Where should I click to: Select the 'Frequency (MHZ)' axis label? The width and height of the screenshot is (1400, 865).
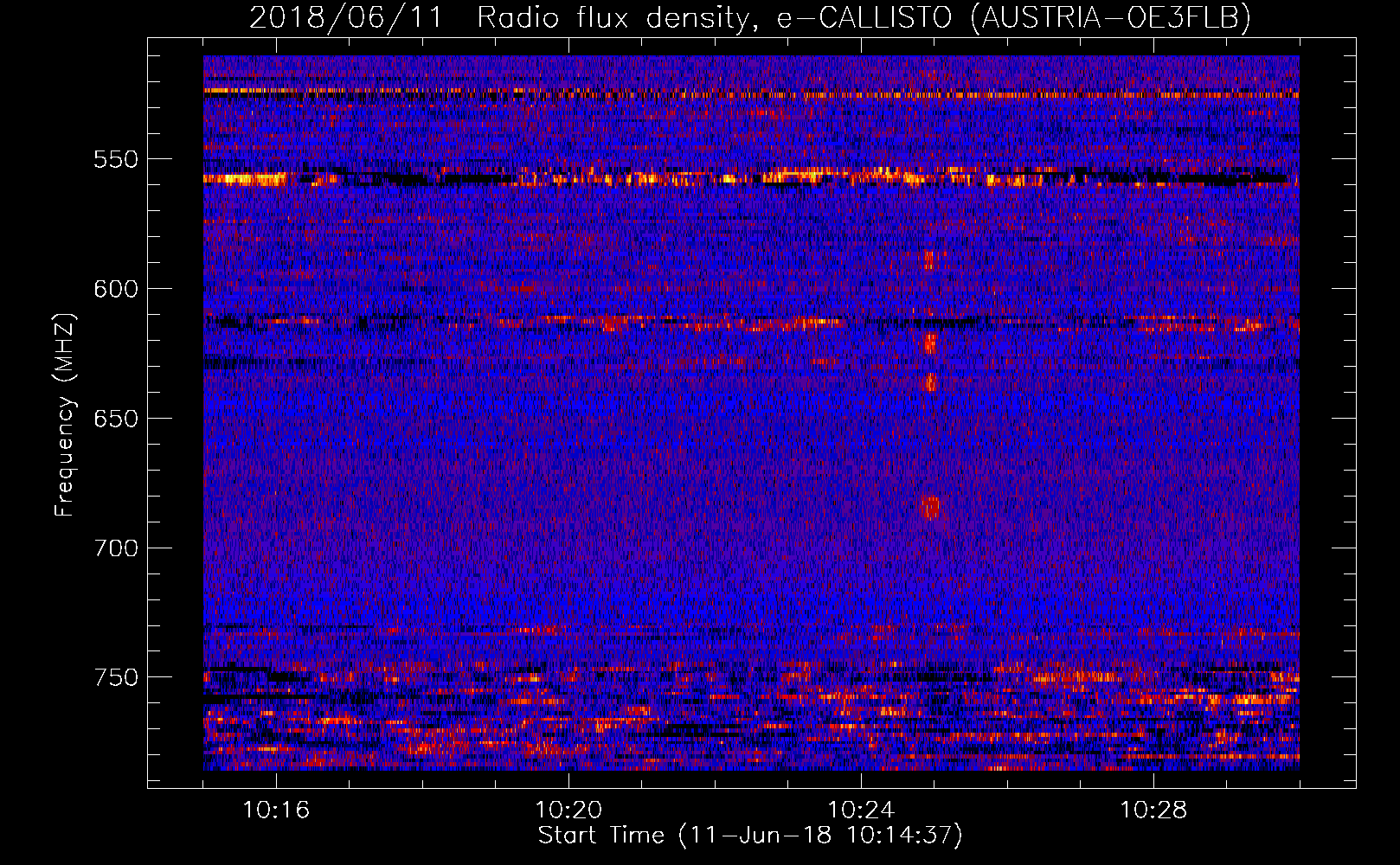65,415
